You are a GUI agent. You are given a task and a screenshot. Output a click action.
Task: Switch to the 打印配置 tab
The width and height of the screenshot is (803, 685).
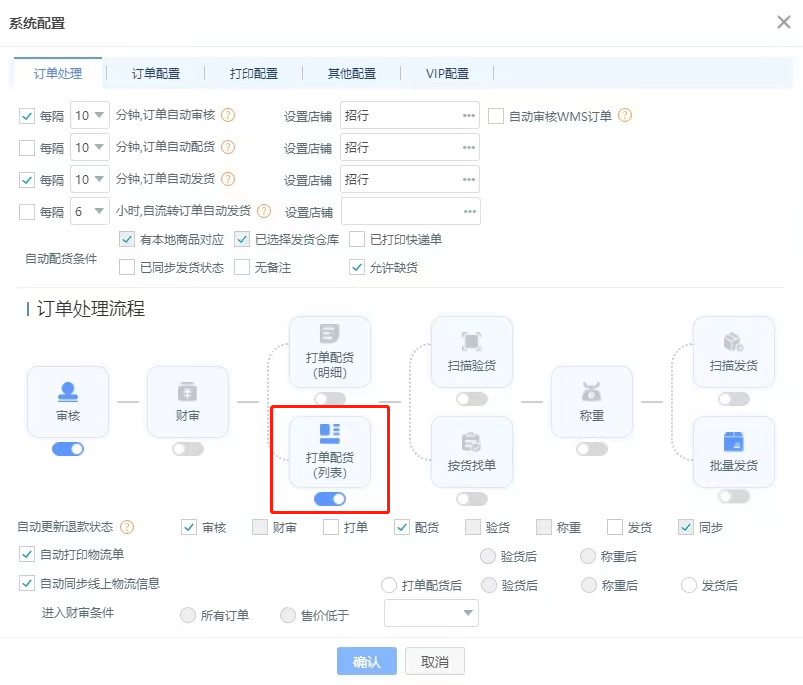253,73
